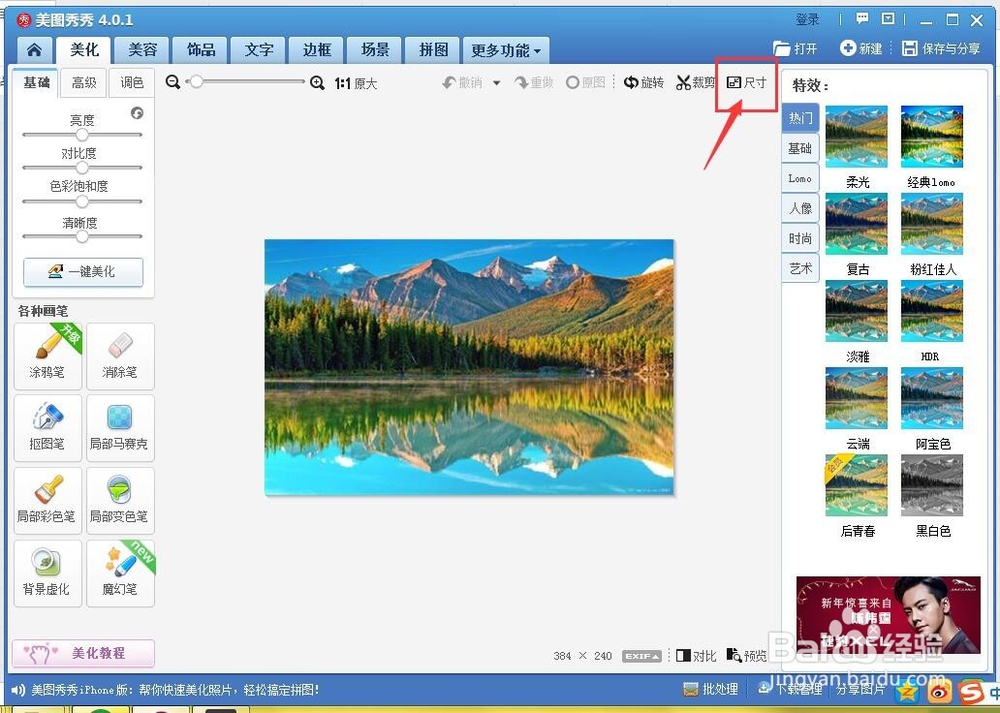Expand the 更多功能 dropdown
The image size is (1000, 713).
tap(506, 50)
